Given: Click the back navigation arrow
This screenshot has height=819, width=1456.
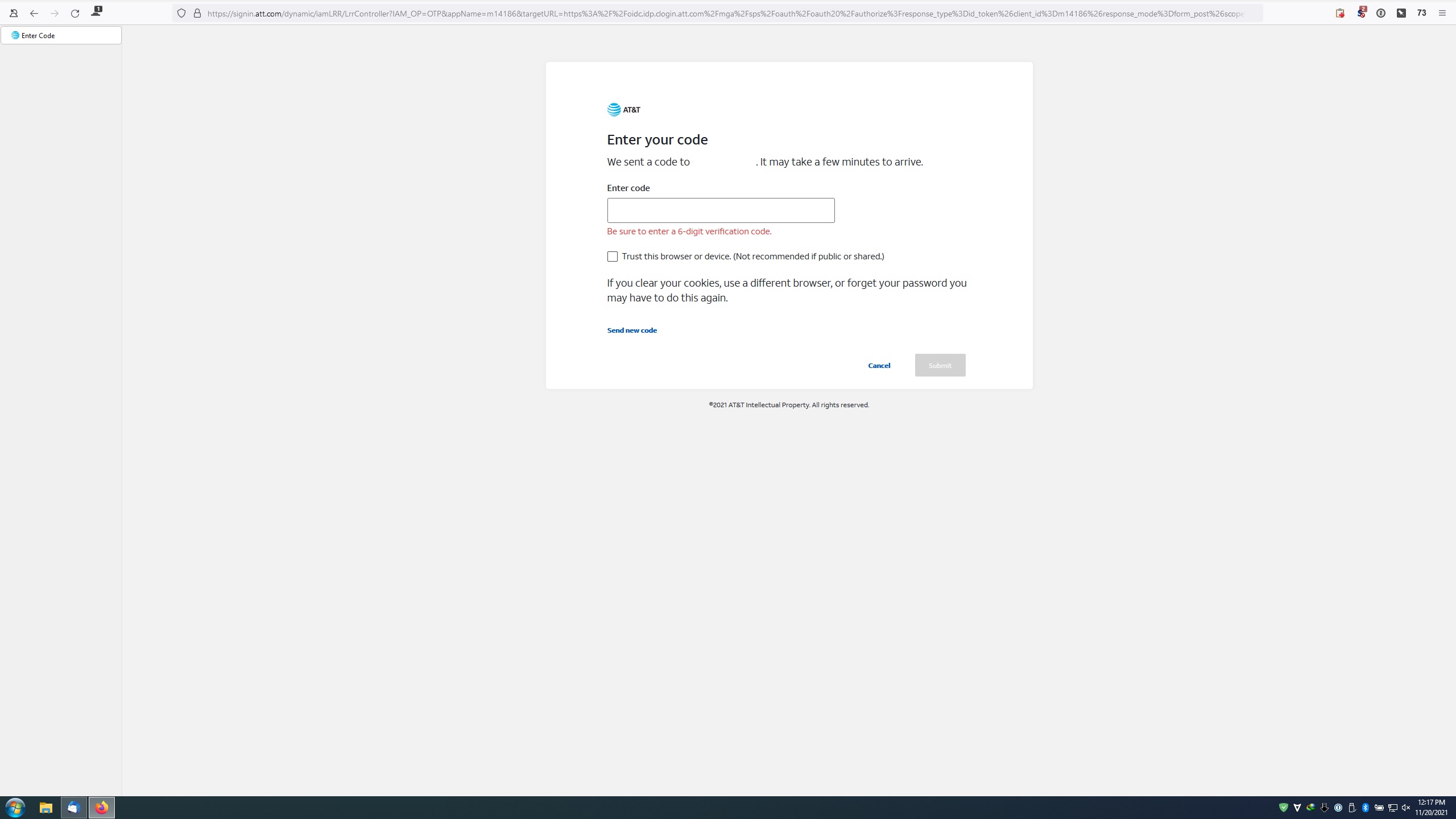Looking at the screenshot, I should pos(34,13).
